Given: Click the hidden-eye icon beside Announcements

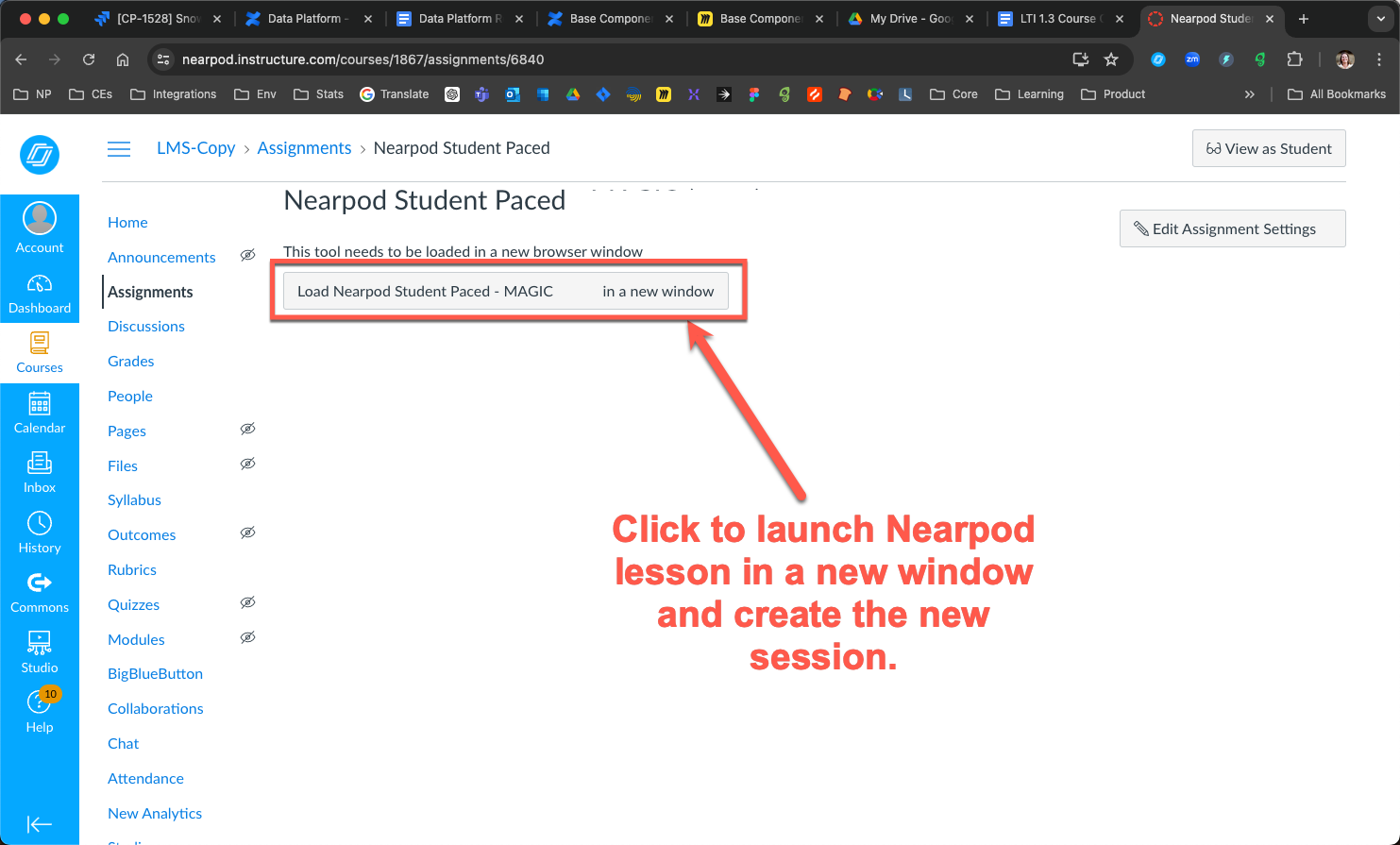Looking at the screenshot, I should click(x=247, y=256).
